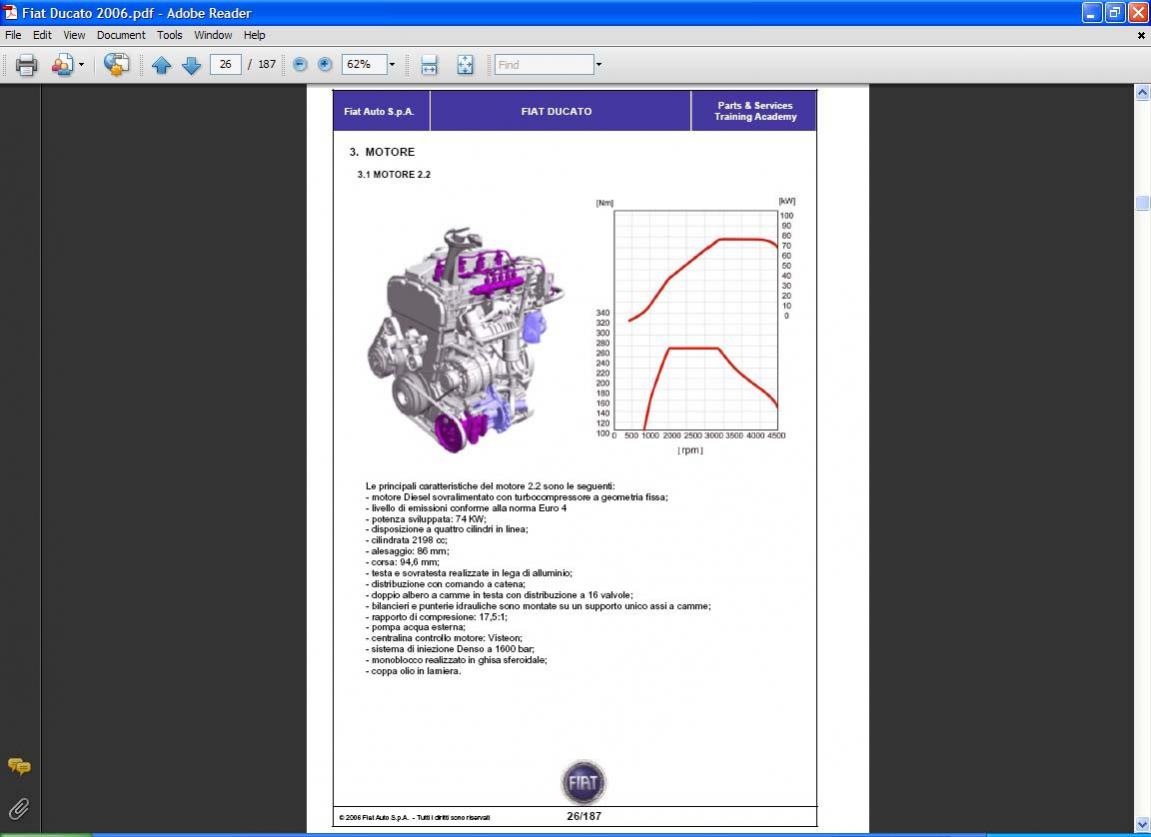Expand the Create PDF dropdown arrow

81,65
